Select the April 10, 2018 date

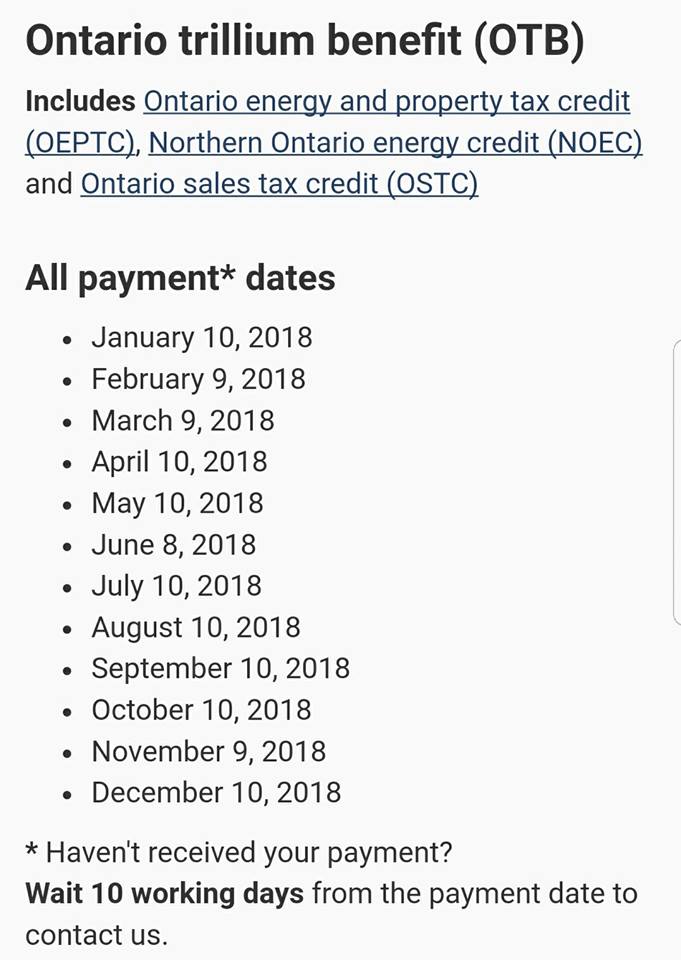pos(179,462)
